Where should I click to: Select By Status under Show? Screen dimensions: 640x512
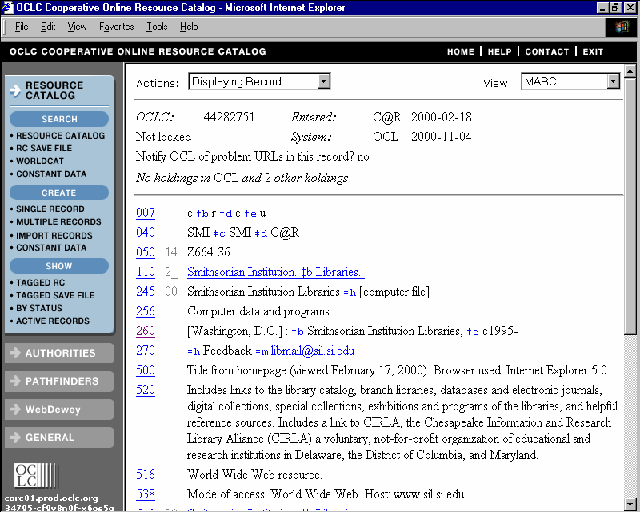click(41, 309)
